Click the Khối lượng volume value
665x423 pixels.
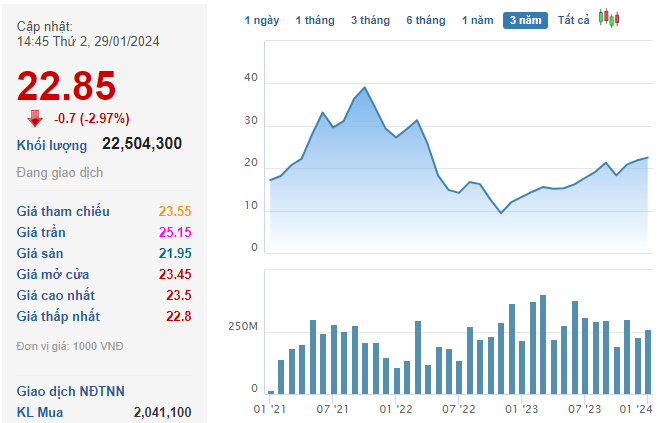(x=142, y=144)
